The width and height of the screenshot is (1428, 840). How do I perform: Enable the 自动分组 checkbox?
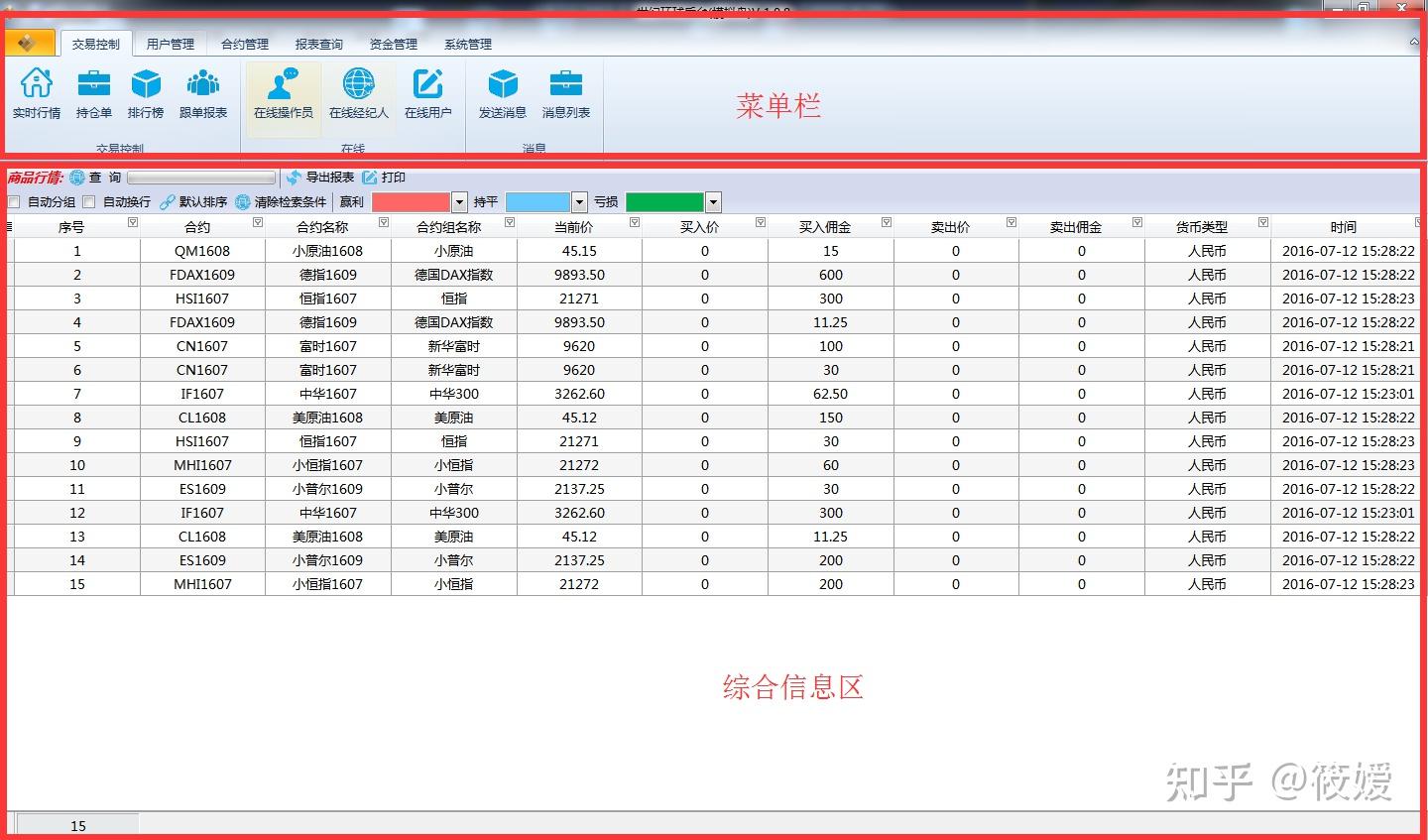(x=14, y=202)
